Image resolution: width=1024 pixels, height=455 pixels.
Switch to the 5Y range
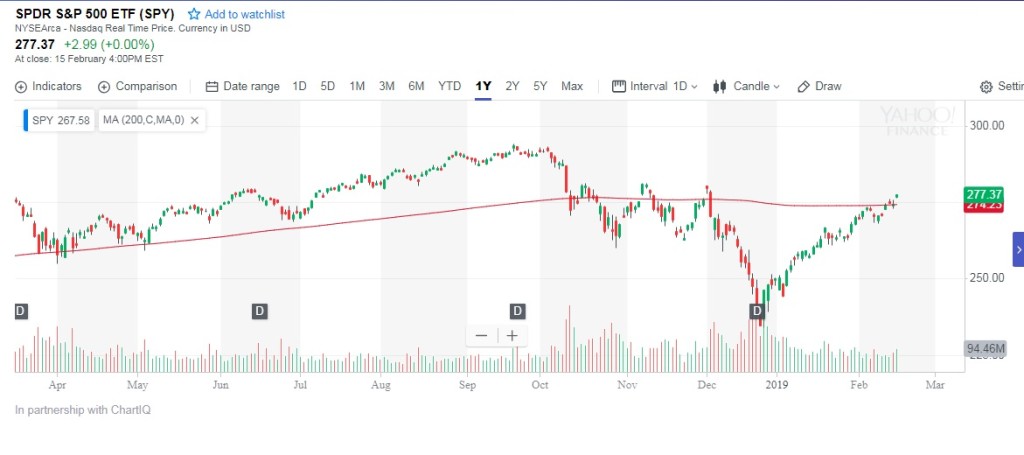coord(540,86)
